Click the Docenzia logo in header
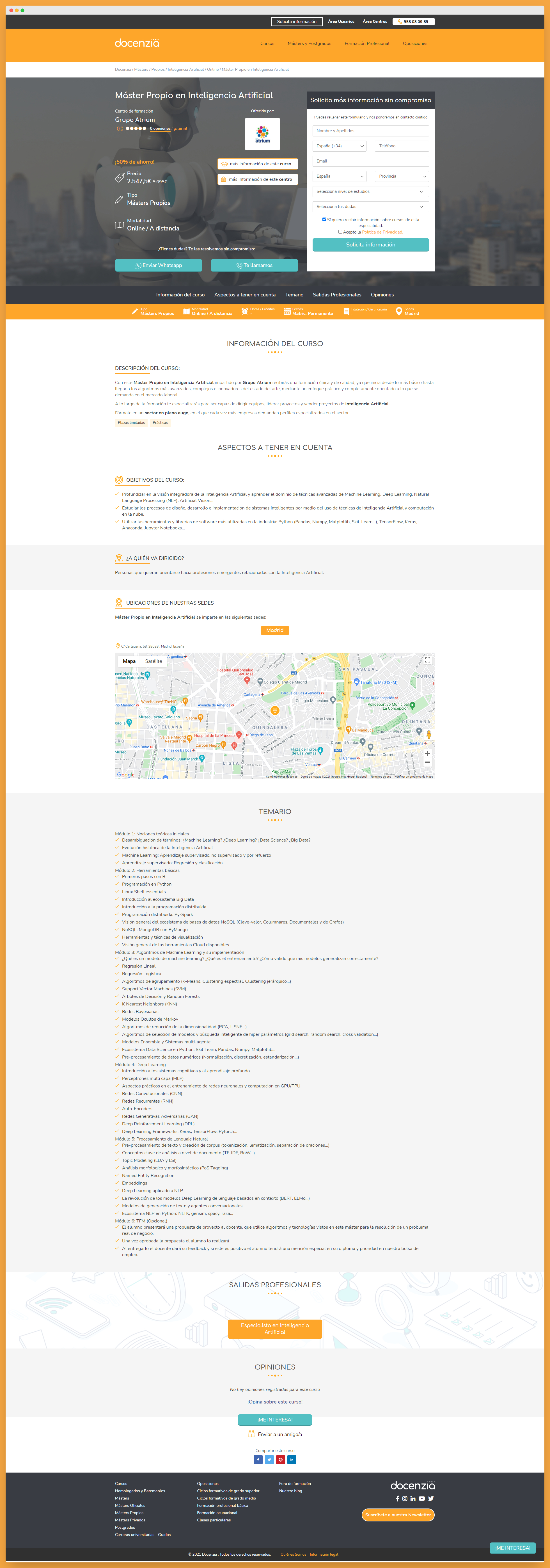This screenshot has height=1568, width=550. [x=137, y=43]
